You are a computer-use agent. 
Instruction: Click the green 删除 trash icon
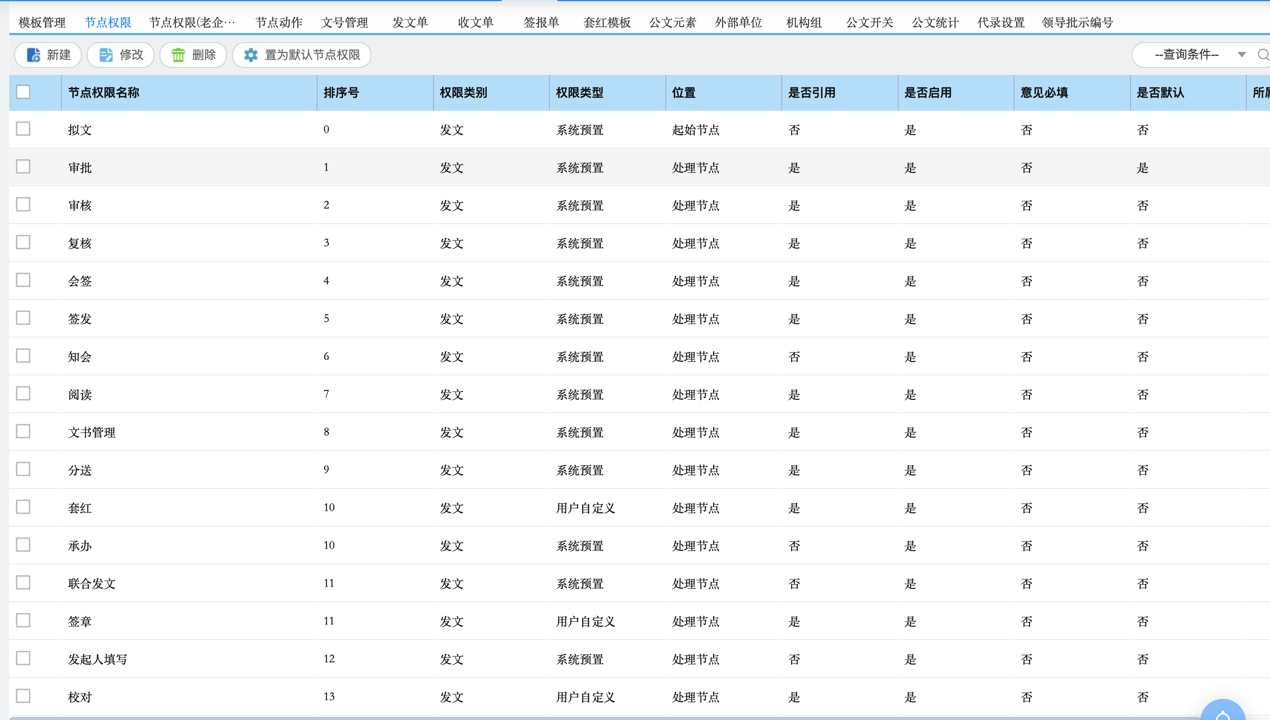(178, 55)
